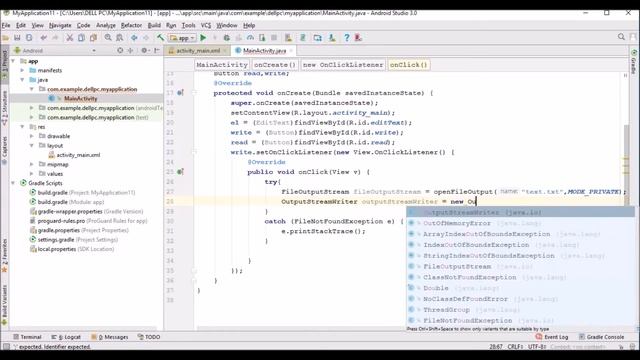The height and width of the screenshot is (360, 640).
Task: Click the Save All toolbar icon
Action: coord(17,38)
